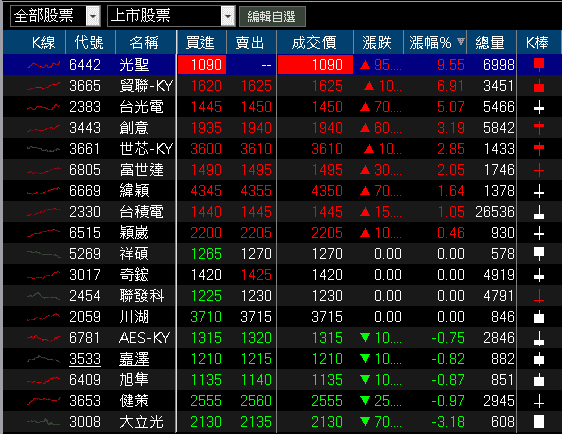Viewport: 562px width, 434px height.
Task: Click the candlestick icon in the 光聖 row
Action: click(539, 65)
